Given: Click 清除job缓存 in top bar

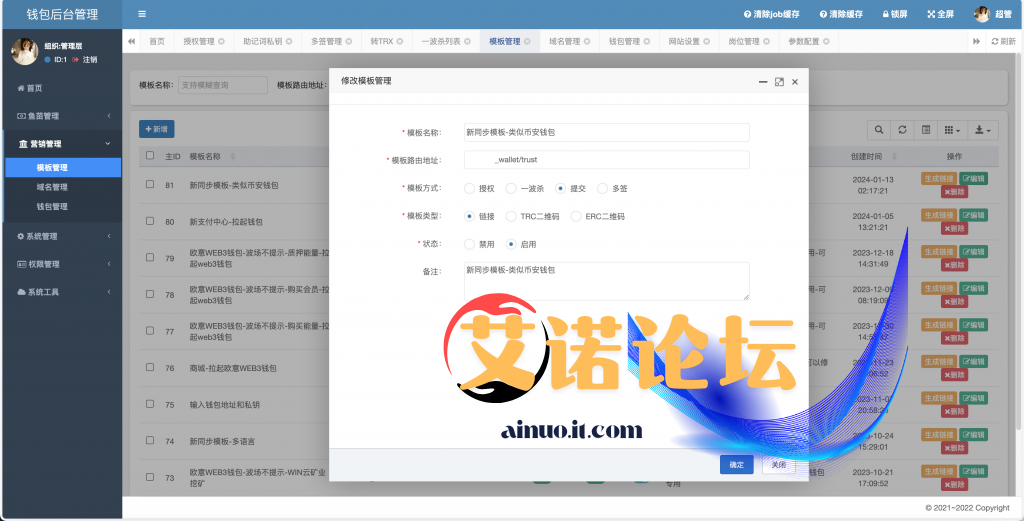Looking at the screenshot, I should [771, 14].
